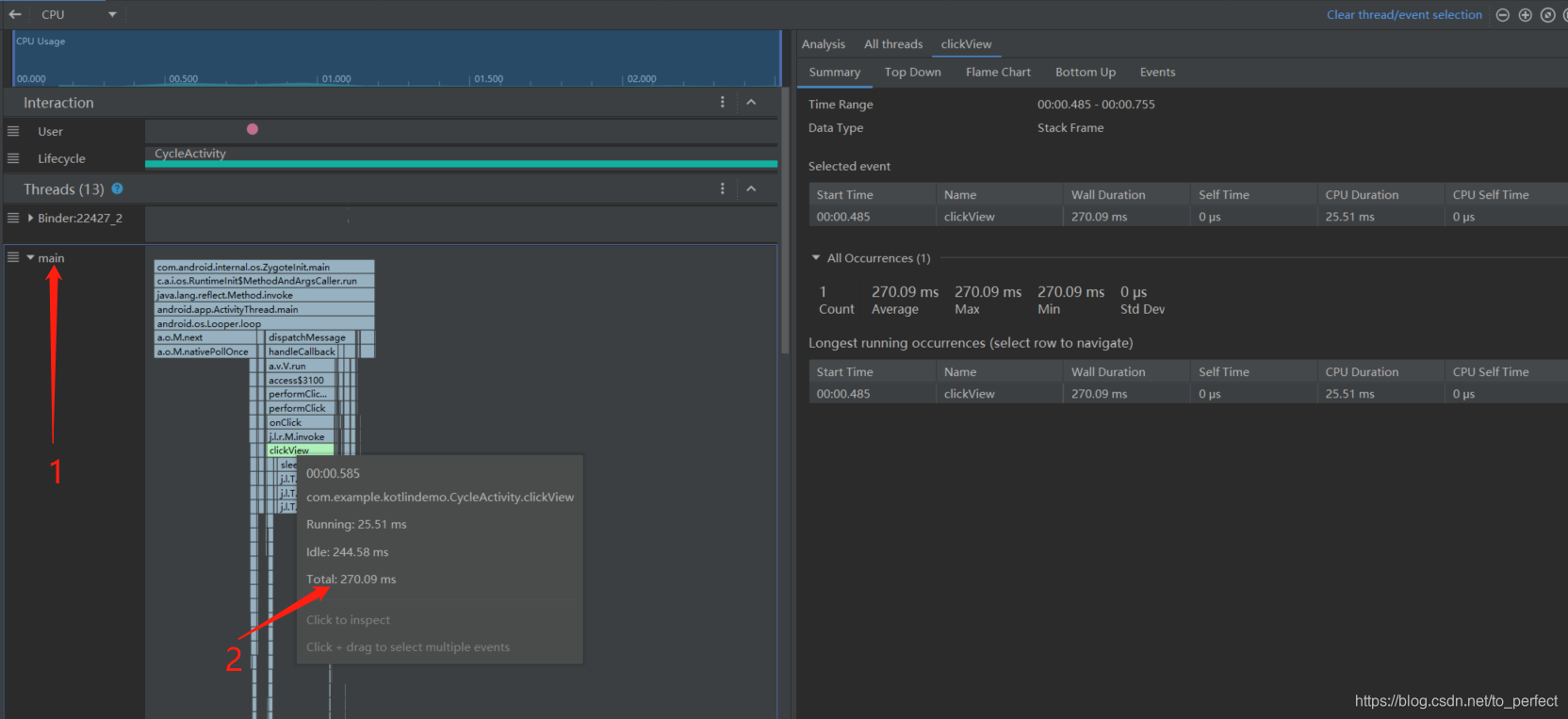
Task: Sort selected event by Start Time header
Action: click(x=872, y=194)
